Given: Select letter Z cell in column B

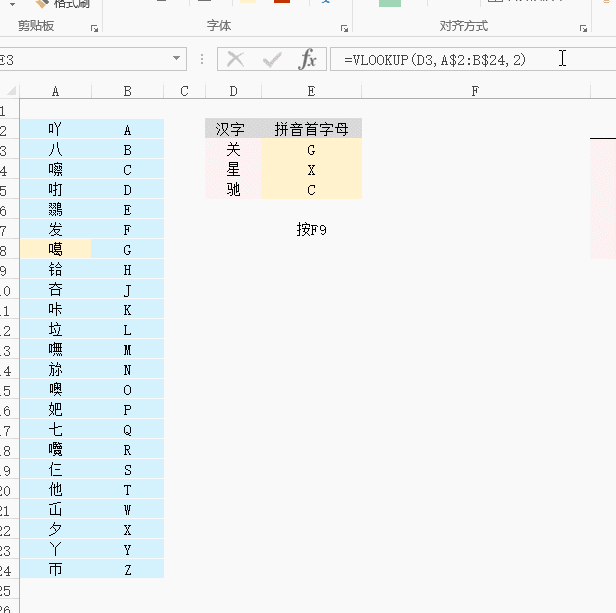Looking at the screenshot, I should [x=127, y=569].
